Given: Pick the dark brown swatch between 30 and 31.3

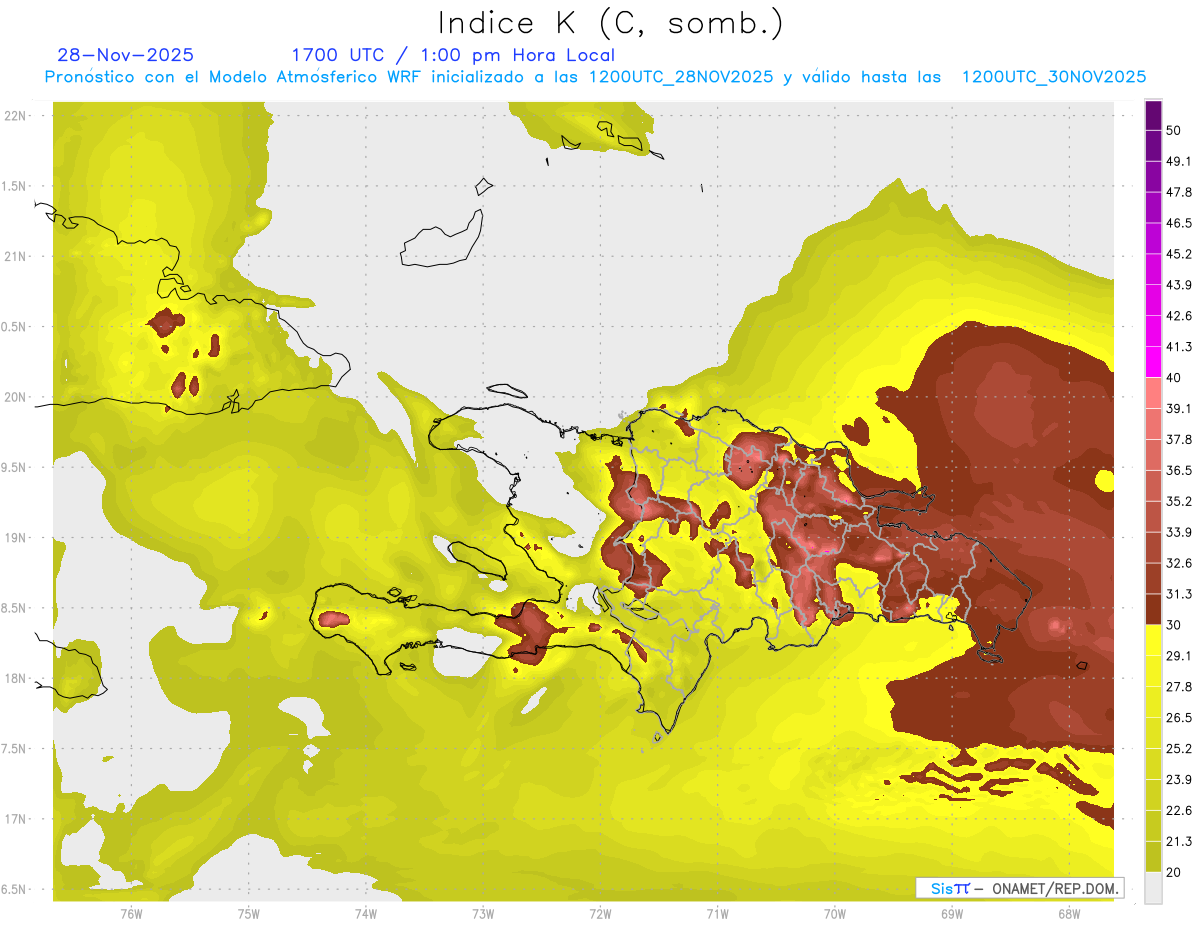Looking at the screenshot, I should (1153, 609).
